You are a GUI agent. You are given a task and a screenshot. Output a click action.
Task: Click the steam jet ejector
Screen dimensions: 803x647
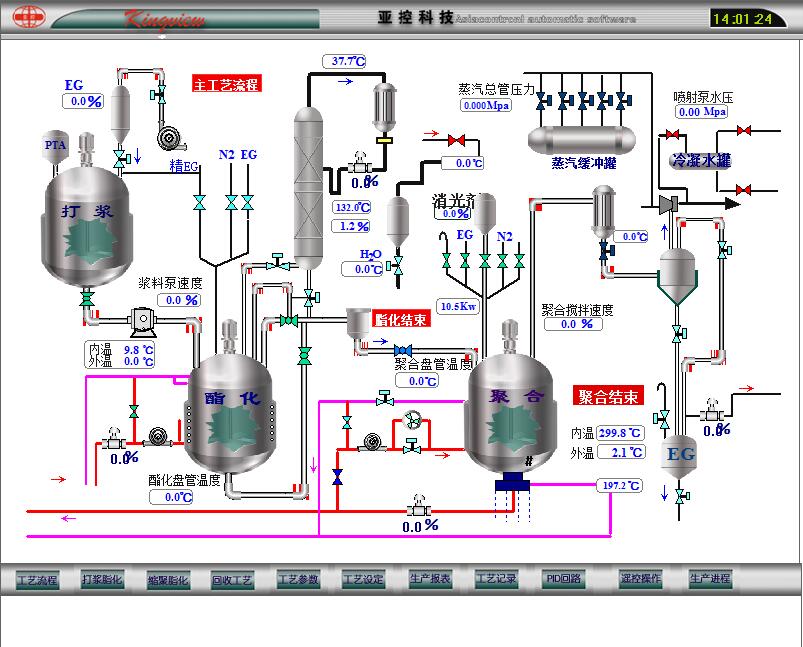click(669, 204)
